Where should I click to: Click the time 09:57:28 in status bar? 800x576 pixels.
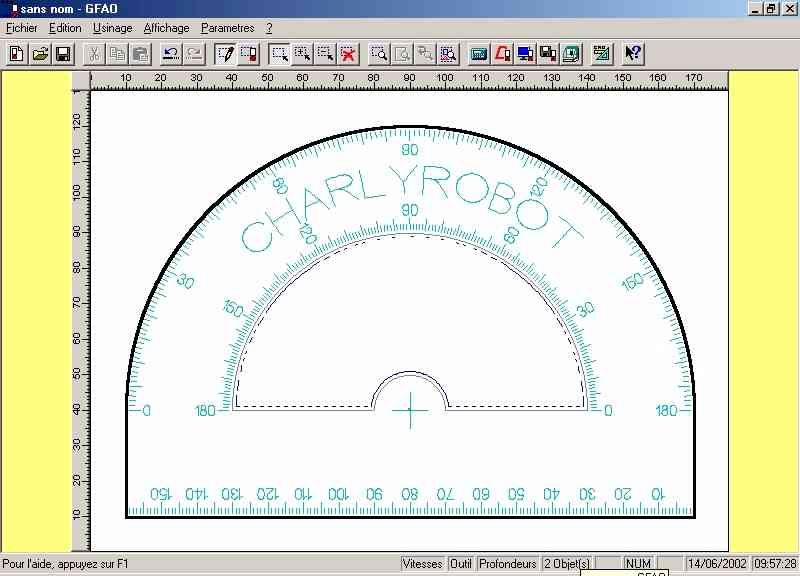(775, 564)
